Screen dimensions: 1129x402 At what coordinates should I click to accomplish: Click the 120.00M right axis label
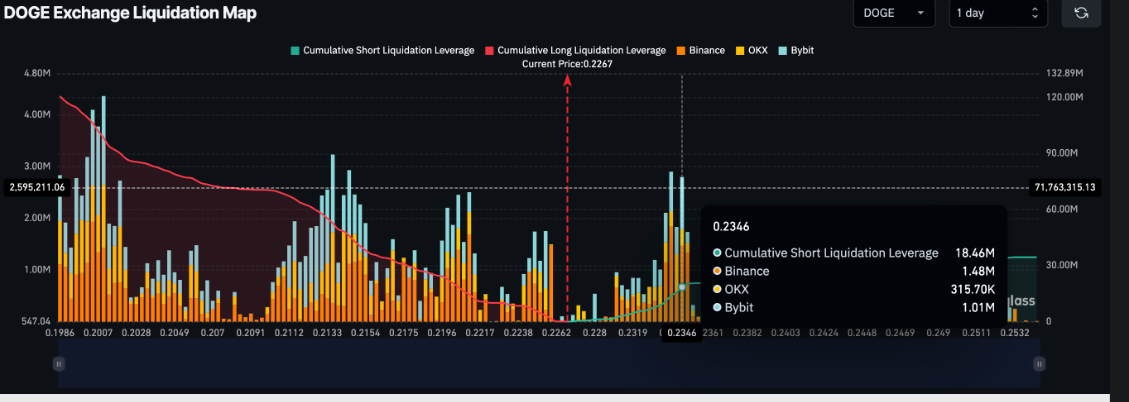coord(1063,97)
